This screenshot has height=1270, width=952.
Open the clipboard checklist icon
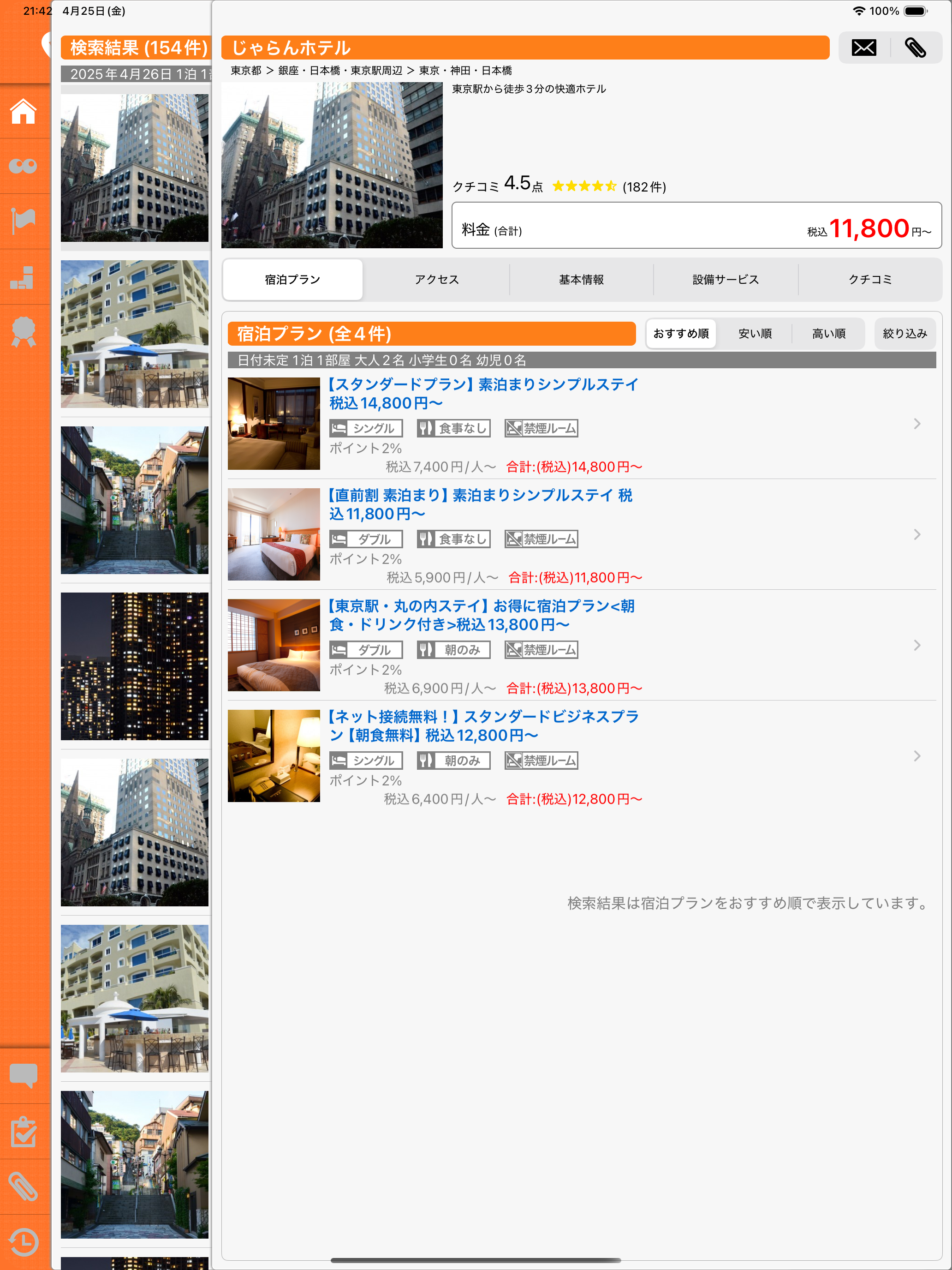click(x=24, y=1131)
